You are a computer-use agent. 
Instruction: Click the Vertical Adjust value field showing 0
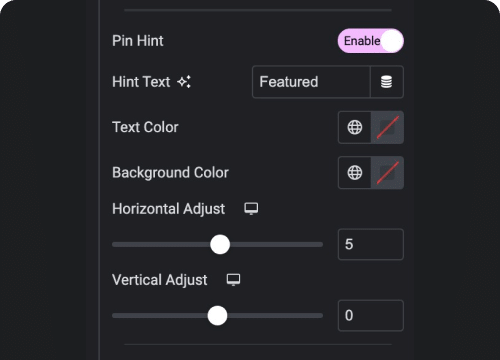click(371, 315)
